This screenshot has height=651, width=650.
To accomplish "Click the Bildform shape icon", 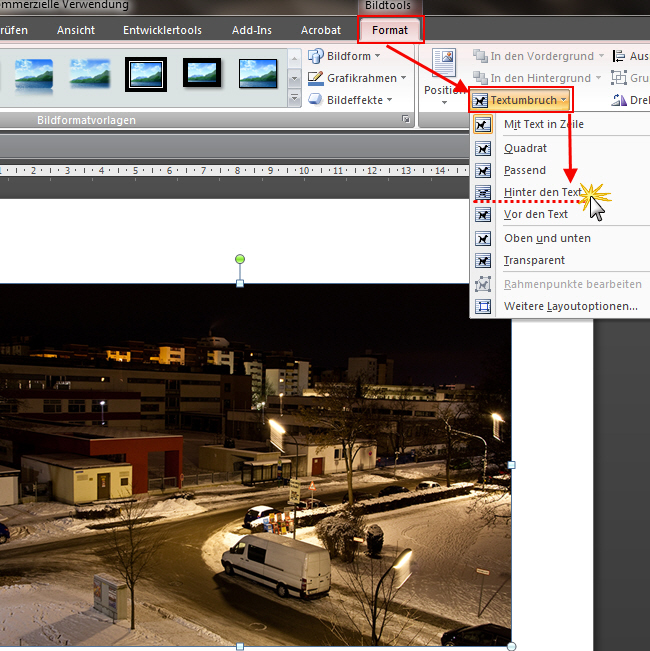I will [316, 56].
